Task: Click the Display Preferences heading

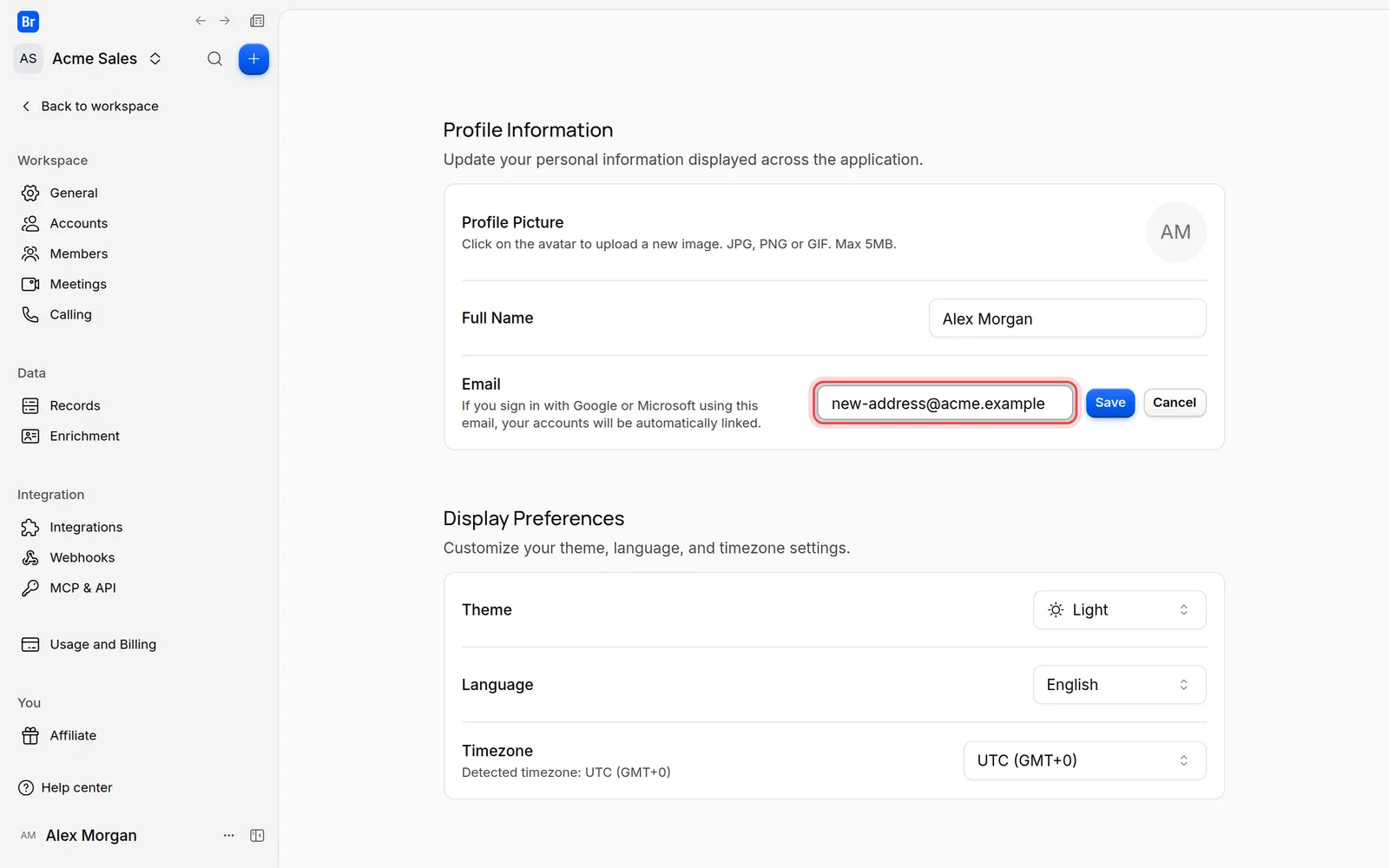Action: [x=534, y=518]
